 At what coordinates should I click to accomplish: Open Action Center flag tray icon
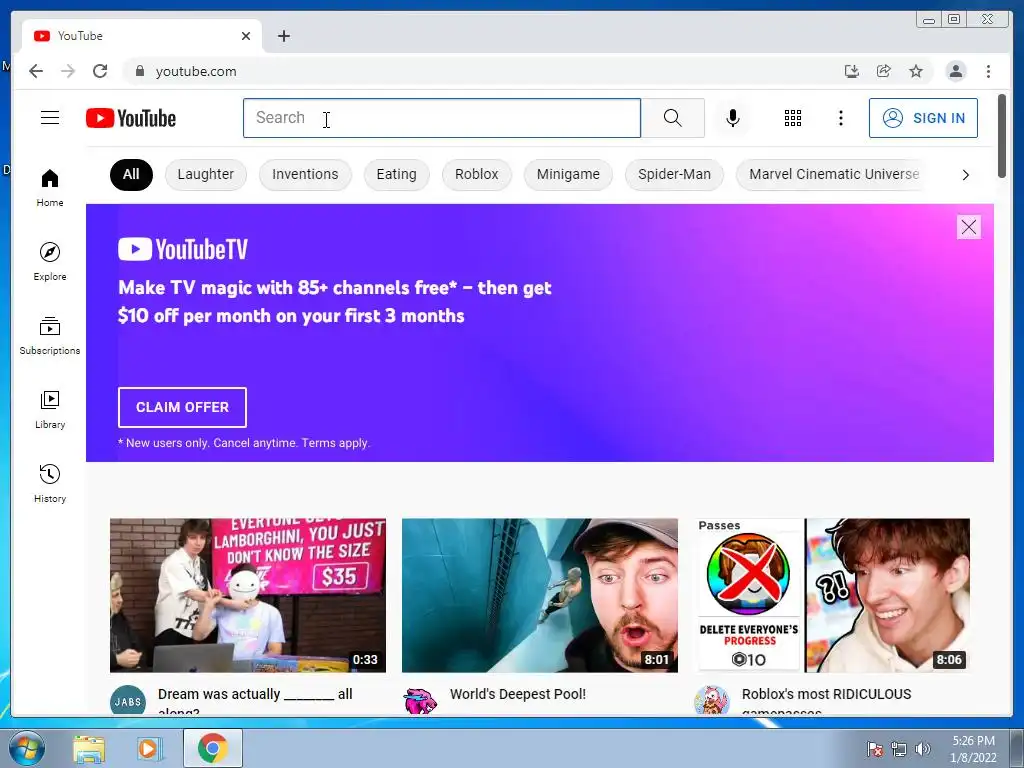click(874, 749)
